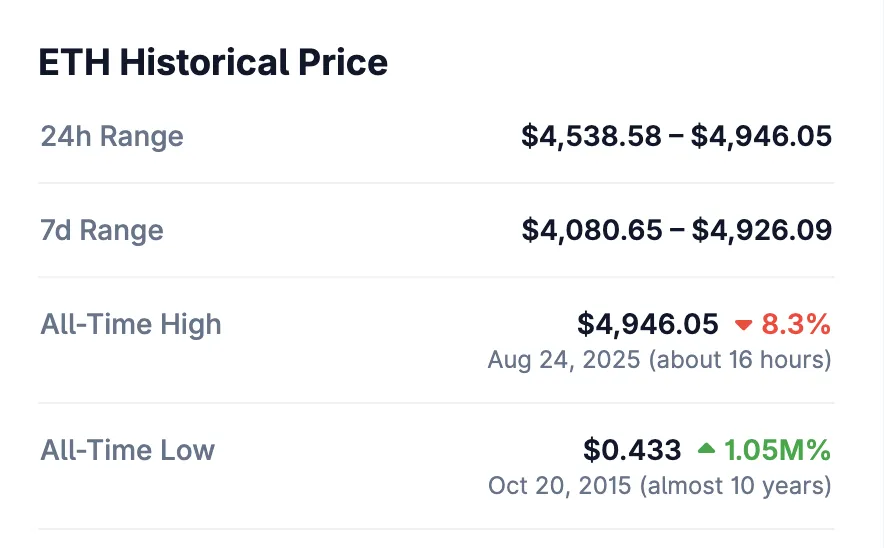
Task: Click the 7d low value $4,080.65
Action: (591, 230)
